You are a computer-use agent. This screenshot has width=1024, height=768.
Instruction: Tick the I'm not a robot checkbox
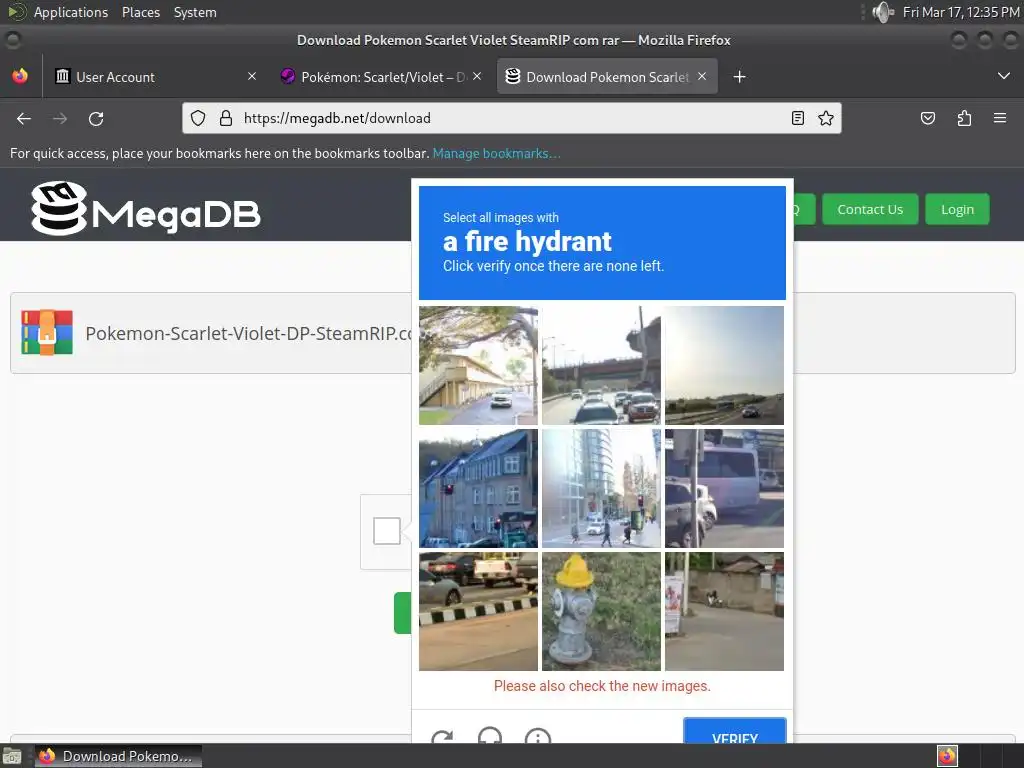coord(387,531)
